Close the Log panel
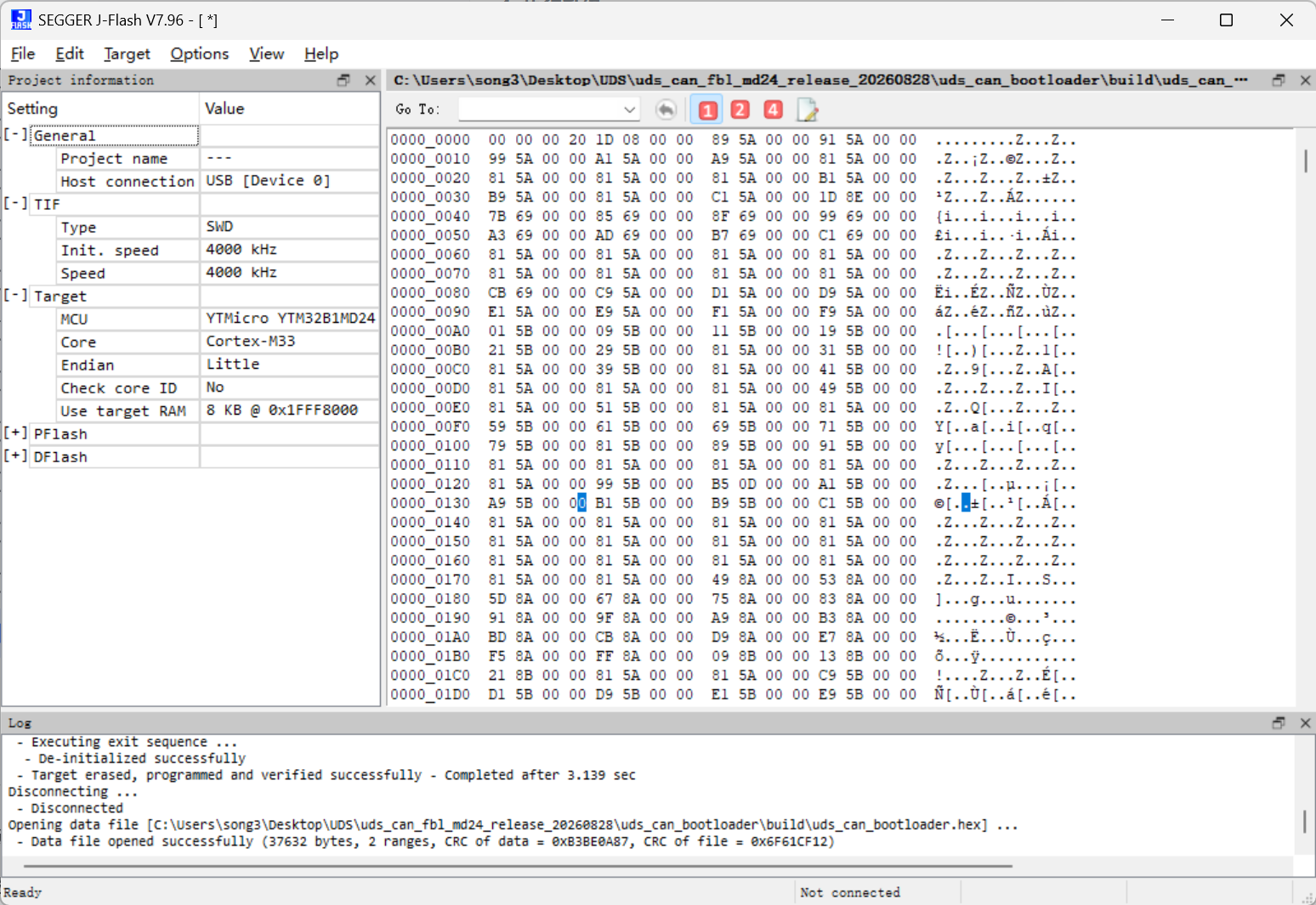 [x=1306, y=723]
